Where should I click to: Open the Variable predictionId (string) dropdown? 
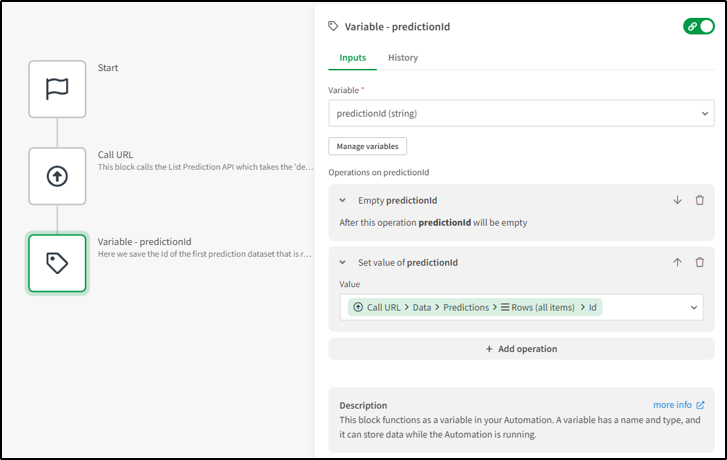[x=521, y=114]
